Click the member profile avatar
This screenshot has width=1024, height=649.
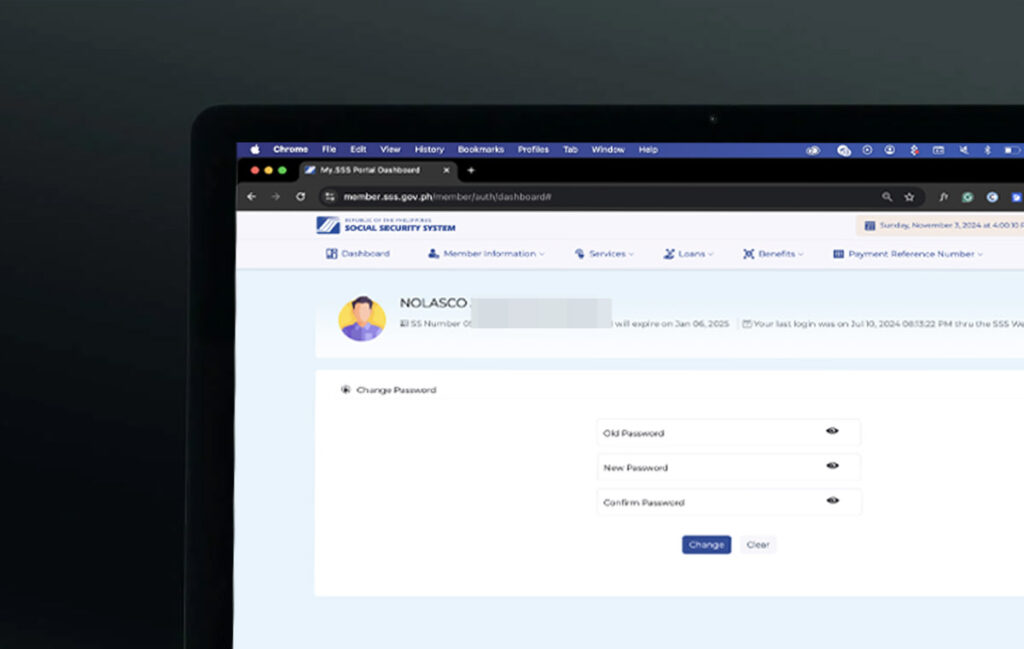pyautogui.click(x=362, y=319)
